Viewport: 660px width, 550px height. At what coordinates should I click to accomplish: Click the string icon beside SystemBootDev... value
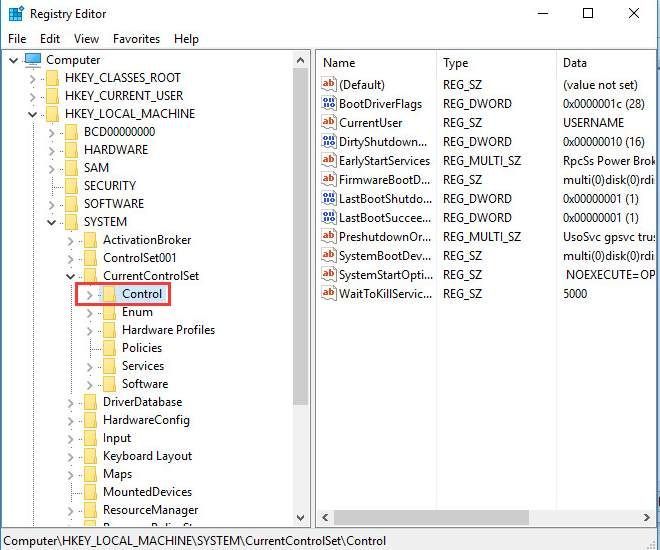[329, 255]
